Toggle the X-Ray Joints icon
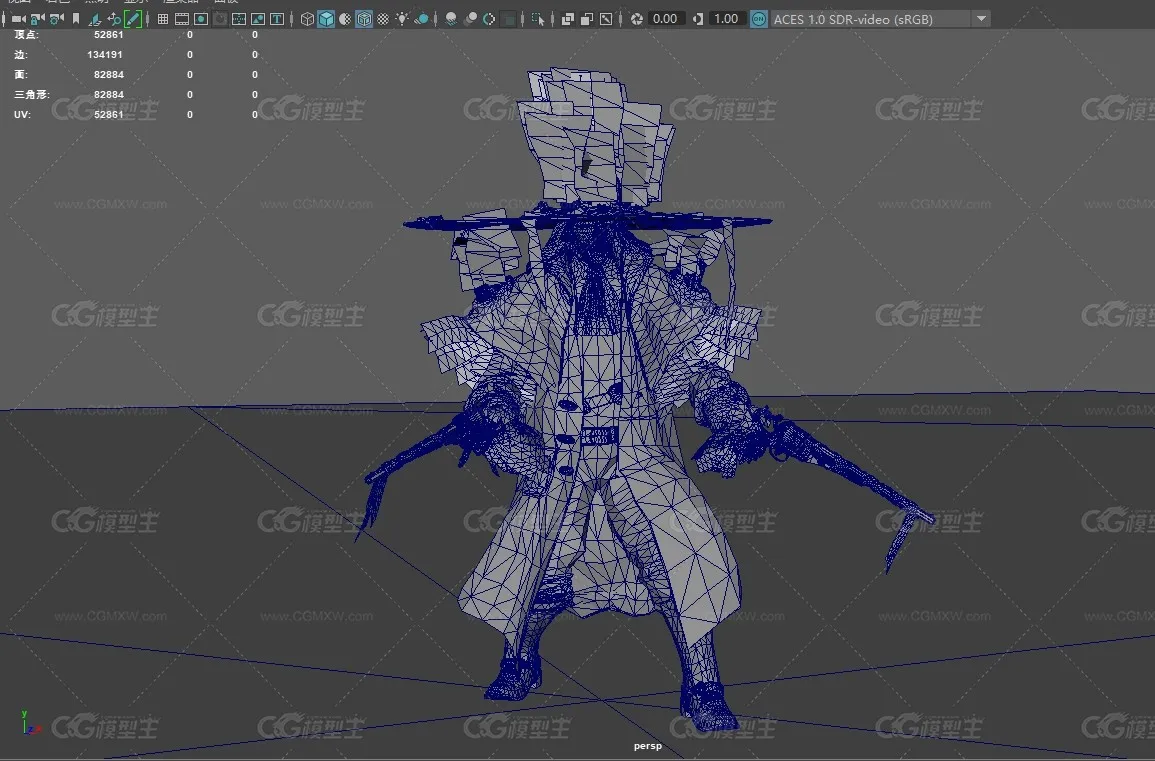Image resolution: width=1155 pixels, height=761 pixels. tap(606, 19)
